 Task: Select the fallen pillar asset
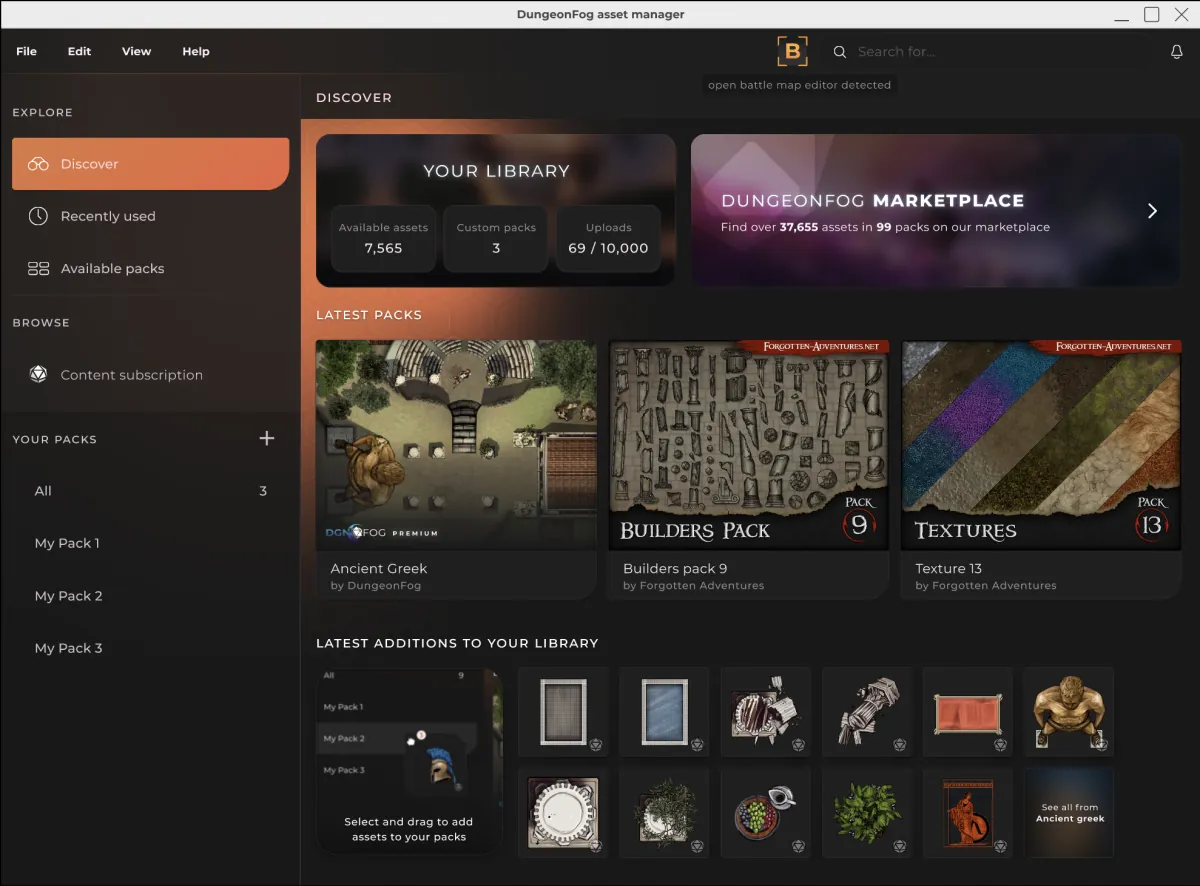point(867,712)
